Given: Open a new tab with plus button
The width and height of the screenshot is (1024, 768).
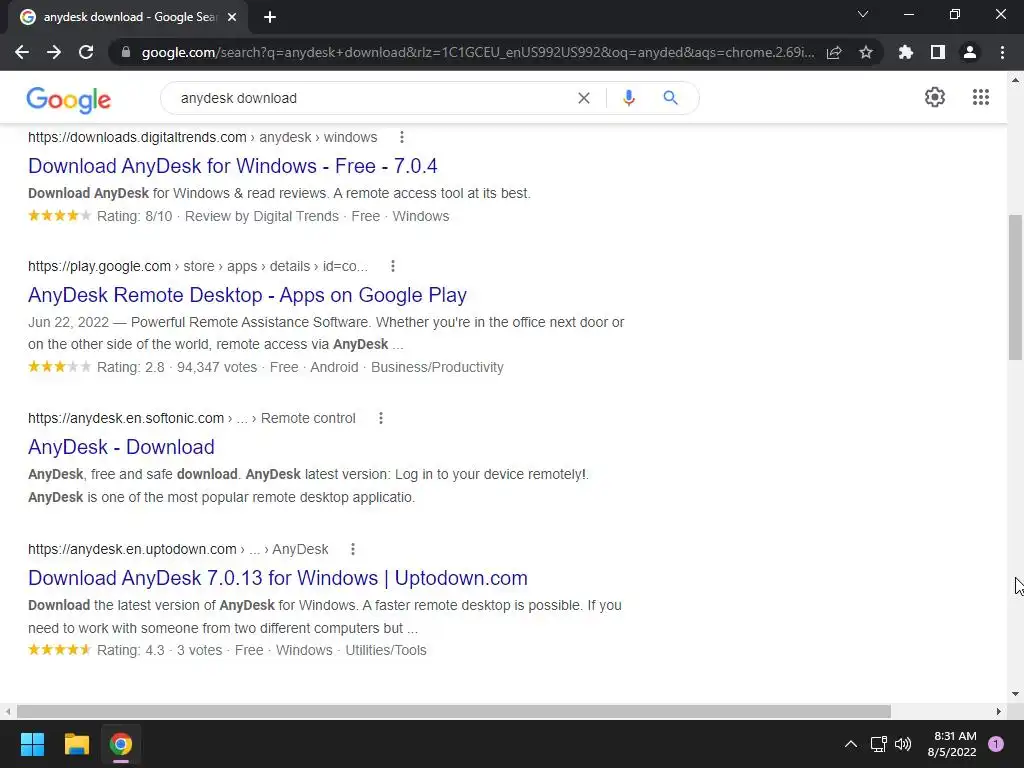Looking at the screenshot, I should [270, 17].
